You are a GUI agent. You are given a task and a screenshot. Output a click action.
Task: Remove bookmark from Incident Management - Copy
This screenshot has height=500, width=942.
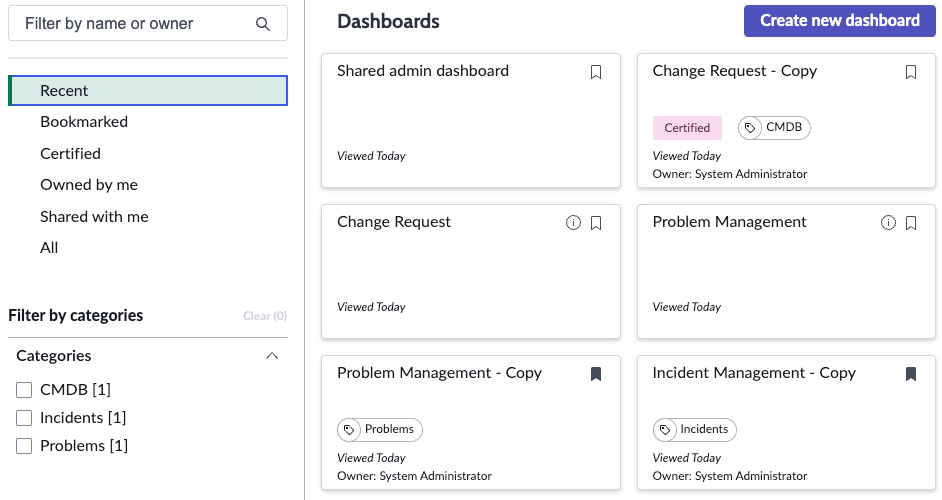911,374
